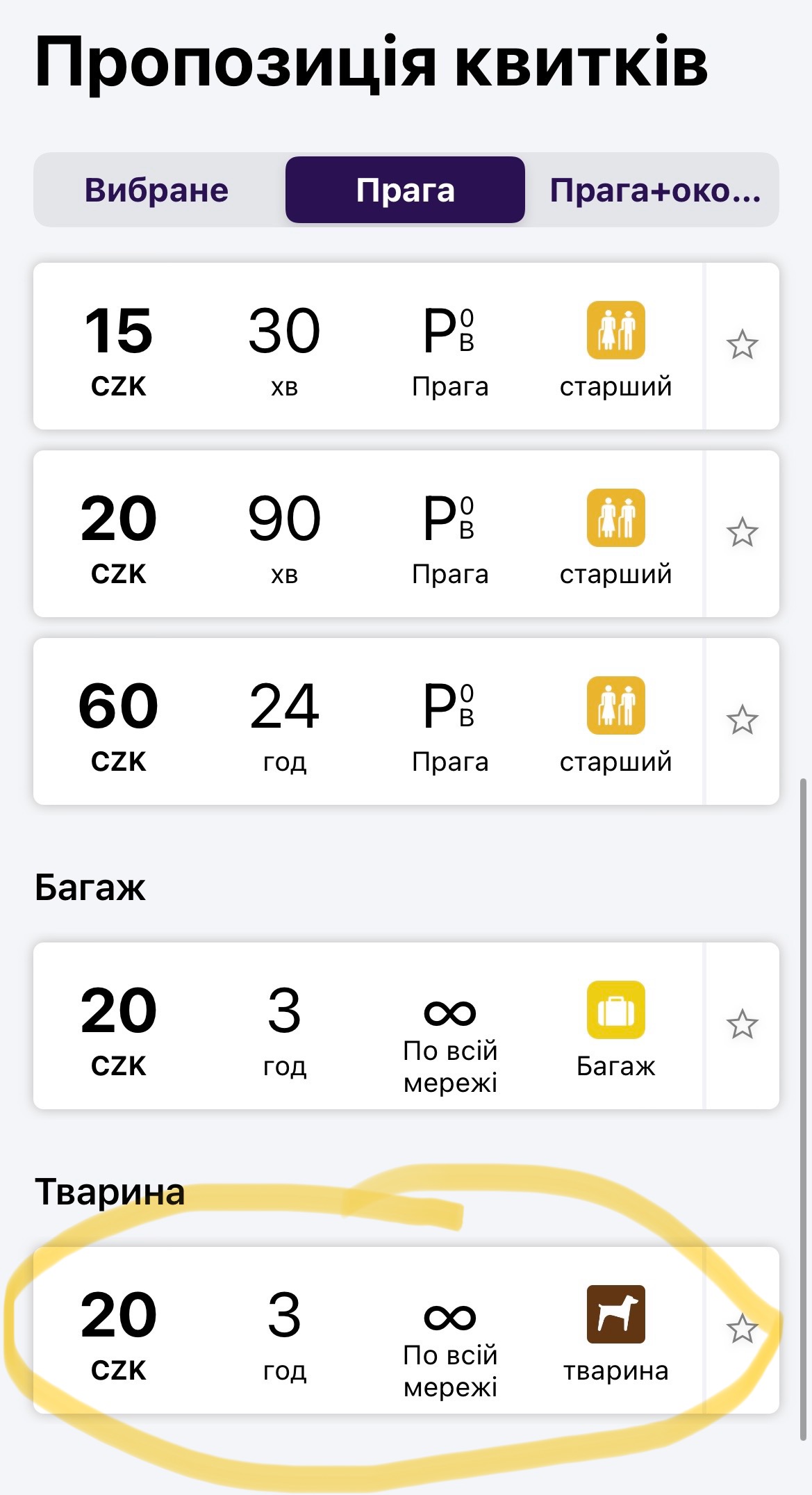
Task: Favorite the 20 CZK 90-minute ticket star
Action: pos(742,532)
